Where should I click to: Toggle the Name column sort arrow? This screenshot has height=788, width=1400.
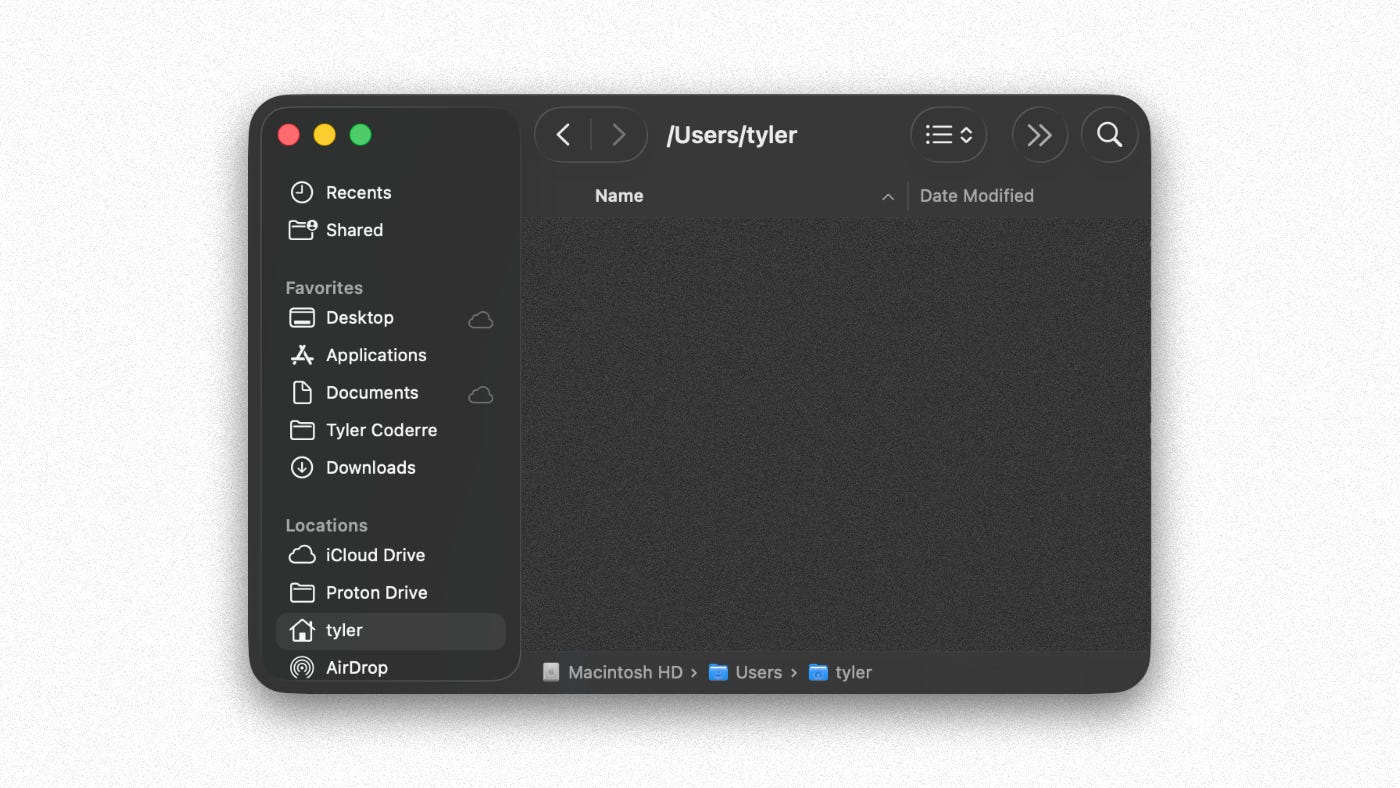(887, 196)
